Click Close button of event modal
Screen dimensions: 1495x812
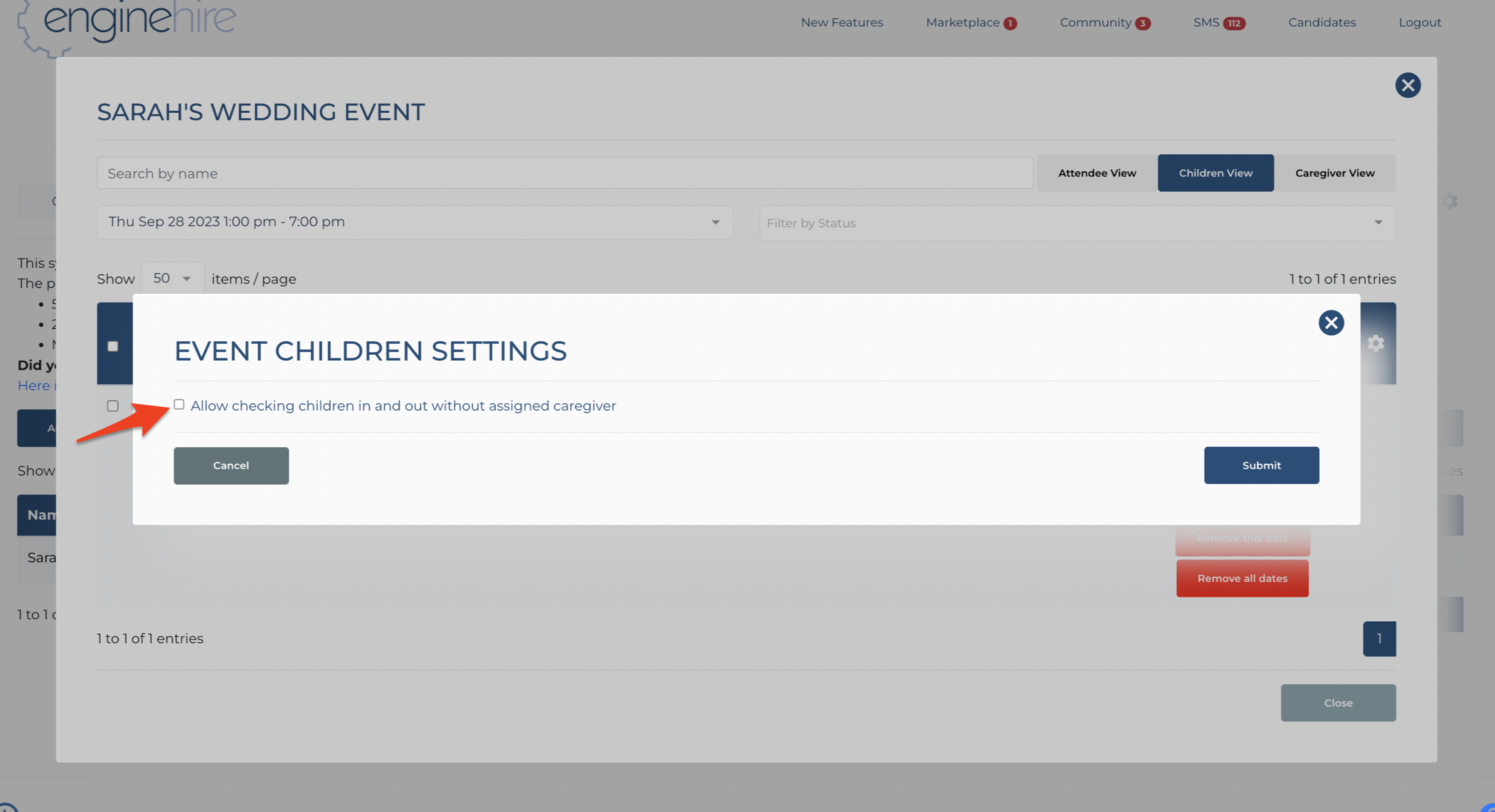pos(1338,703)
